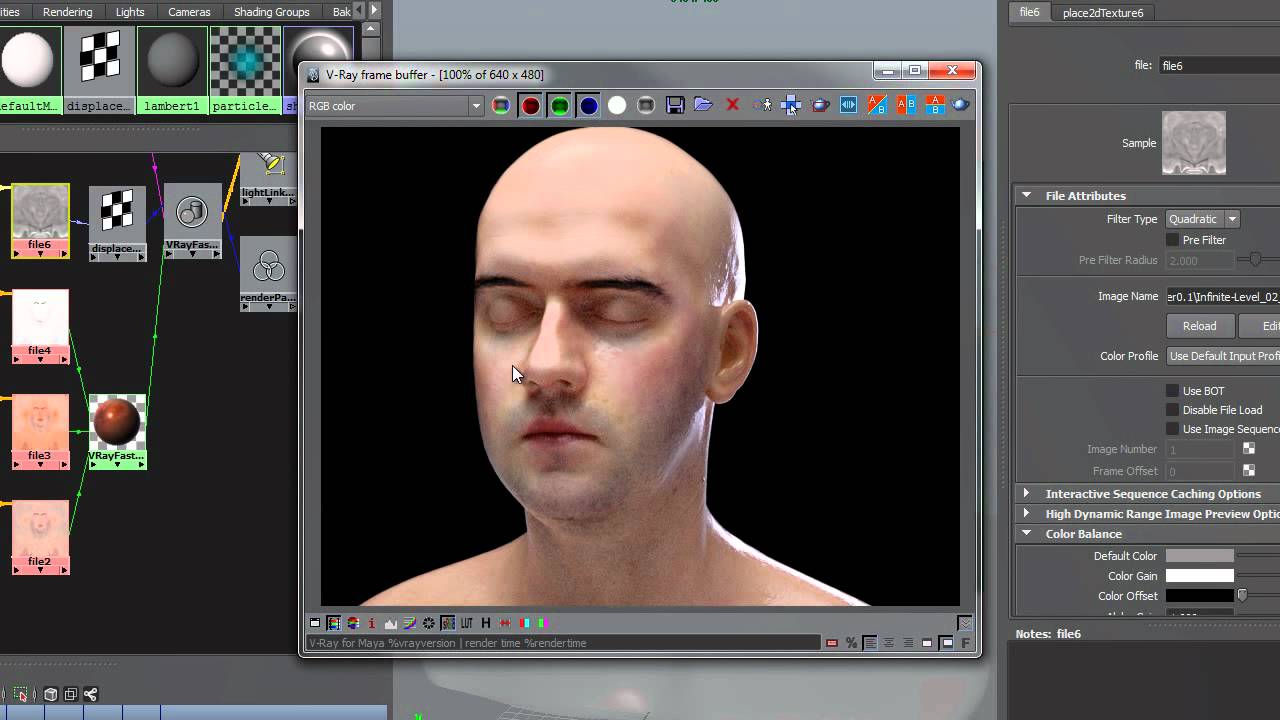The width and height of the screenshot is (1280, 720).
Task: Select the file6 texture node in graph
Action: [x=40, y=220]
